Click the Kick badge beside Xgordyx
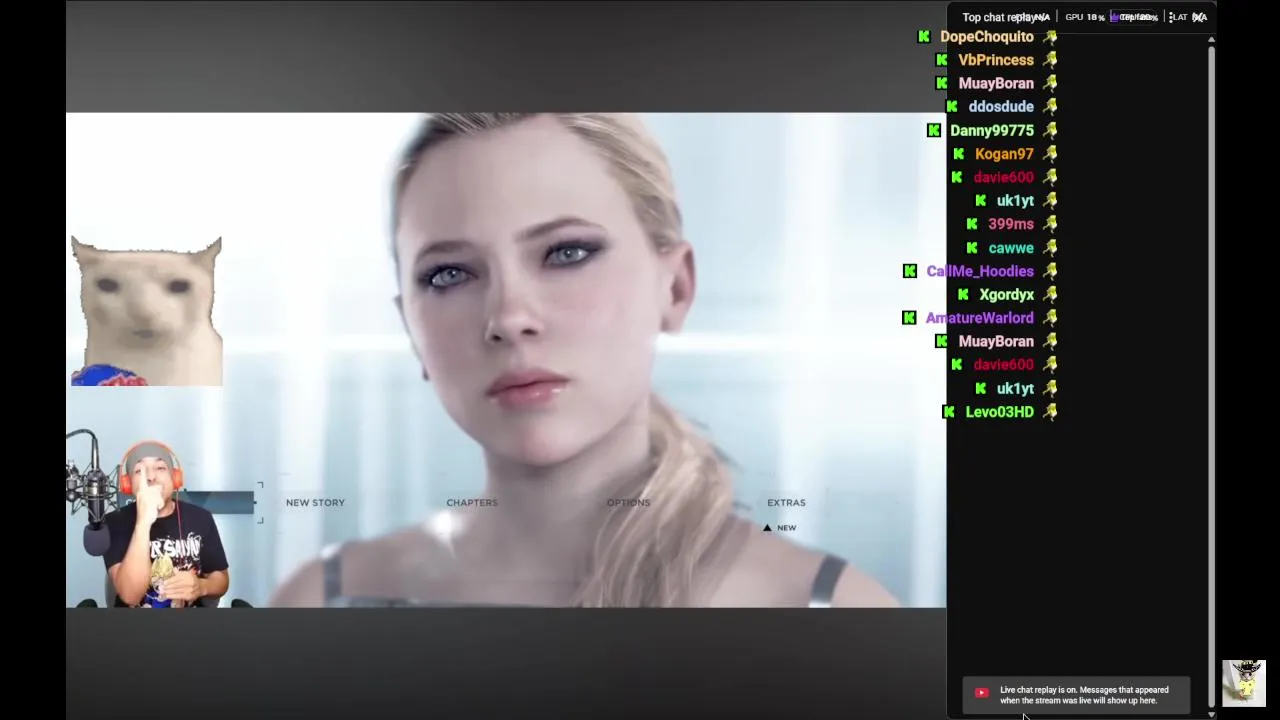Image resolution: width=1280 pixels, height=720 pixels. (963, 295)
